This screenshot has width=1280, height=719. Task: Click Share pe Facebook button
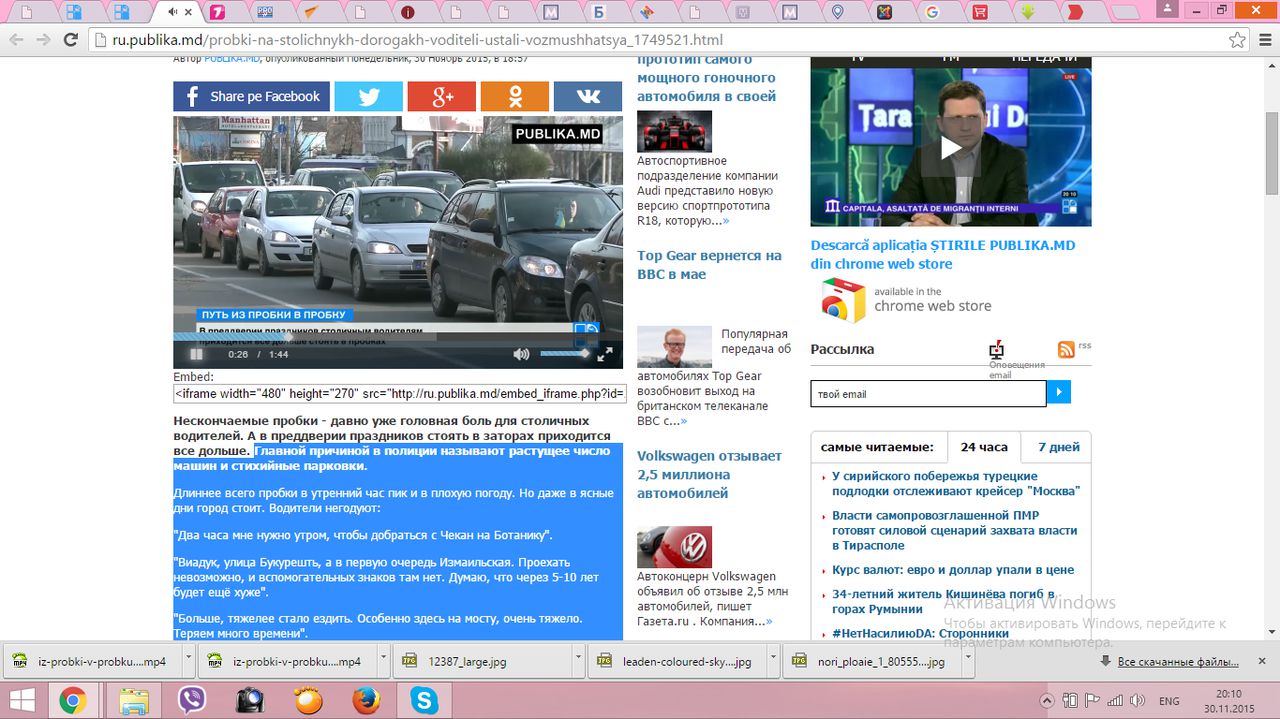point(251,96)
